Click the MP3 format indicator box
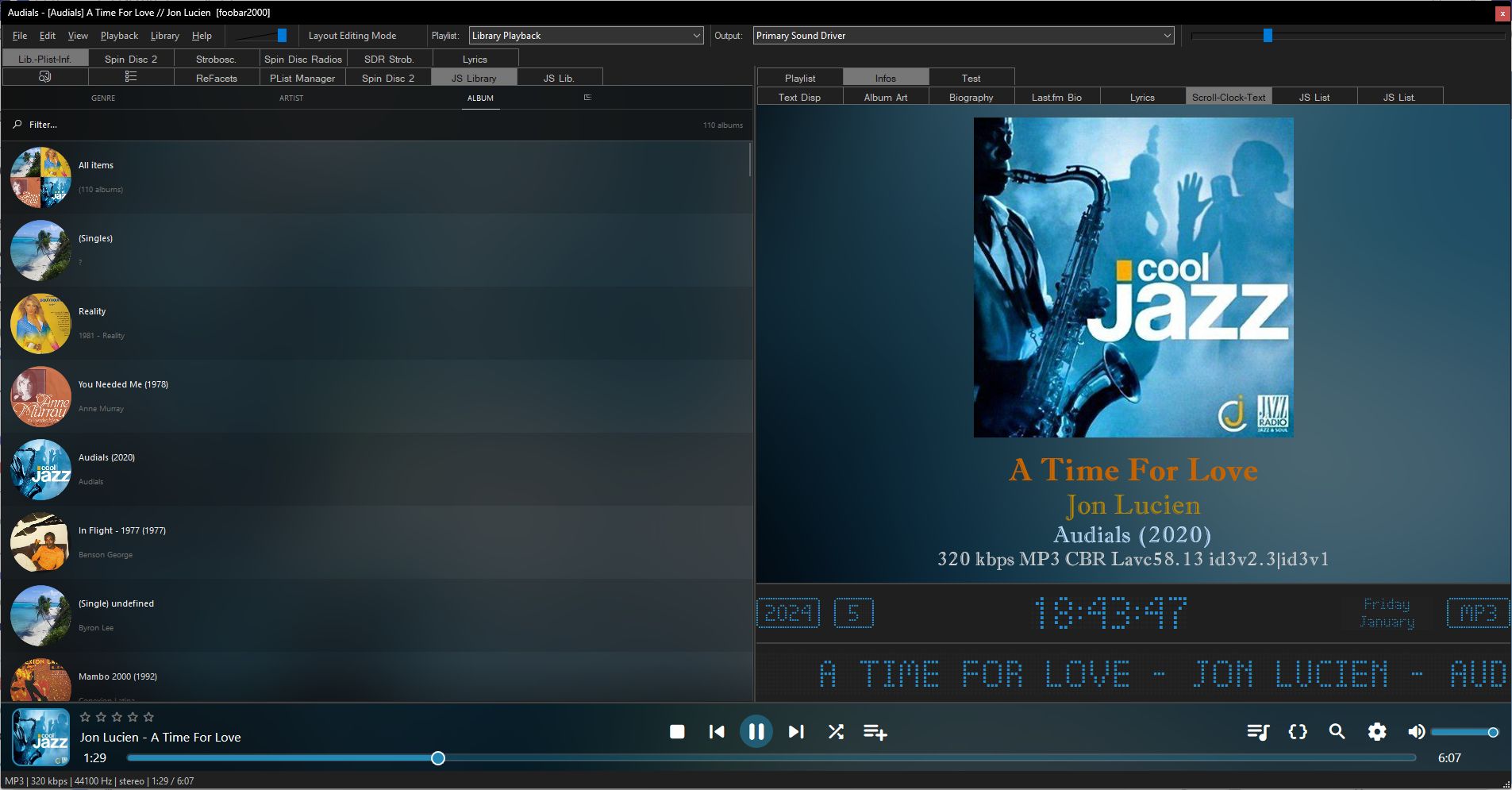 [1478, 613]
